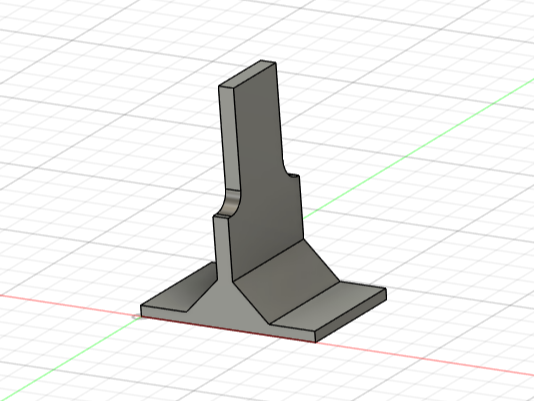Select the thin end face of the base's right side
The image size is (534, 401).
[351, 315]
